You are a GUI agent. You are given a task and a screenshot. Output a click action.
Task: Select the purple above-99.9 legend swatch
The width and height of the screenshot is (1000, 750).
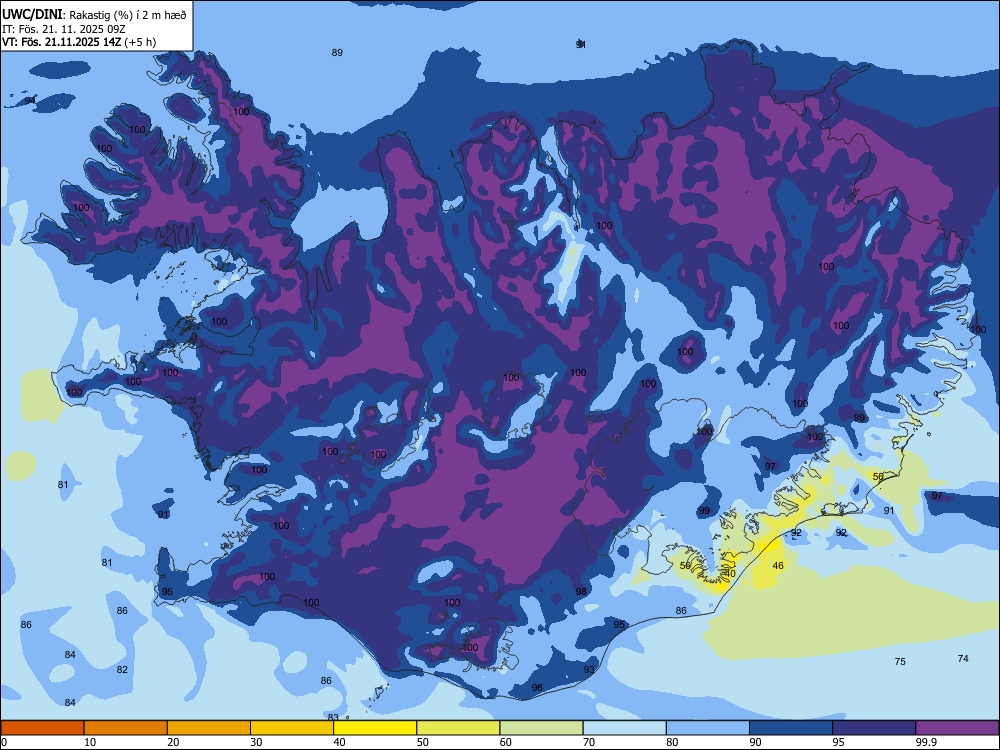coord(957,728)
